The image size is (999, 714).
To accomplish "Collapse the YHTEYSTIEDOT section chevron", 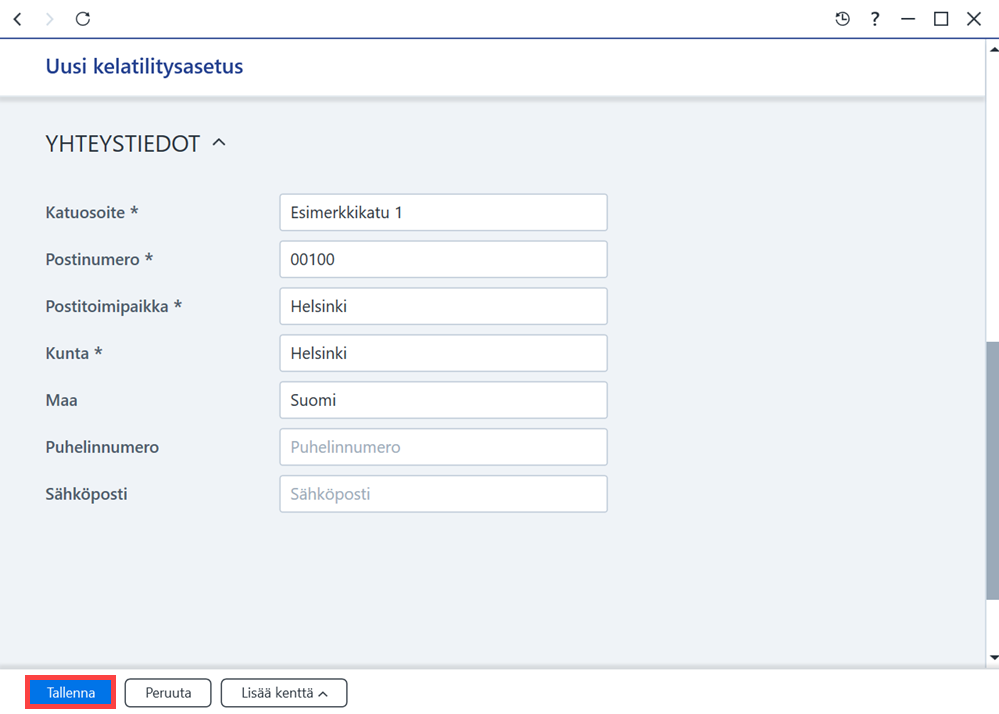I will [x=219, y=143].
